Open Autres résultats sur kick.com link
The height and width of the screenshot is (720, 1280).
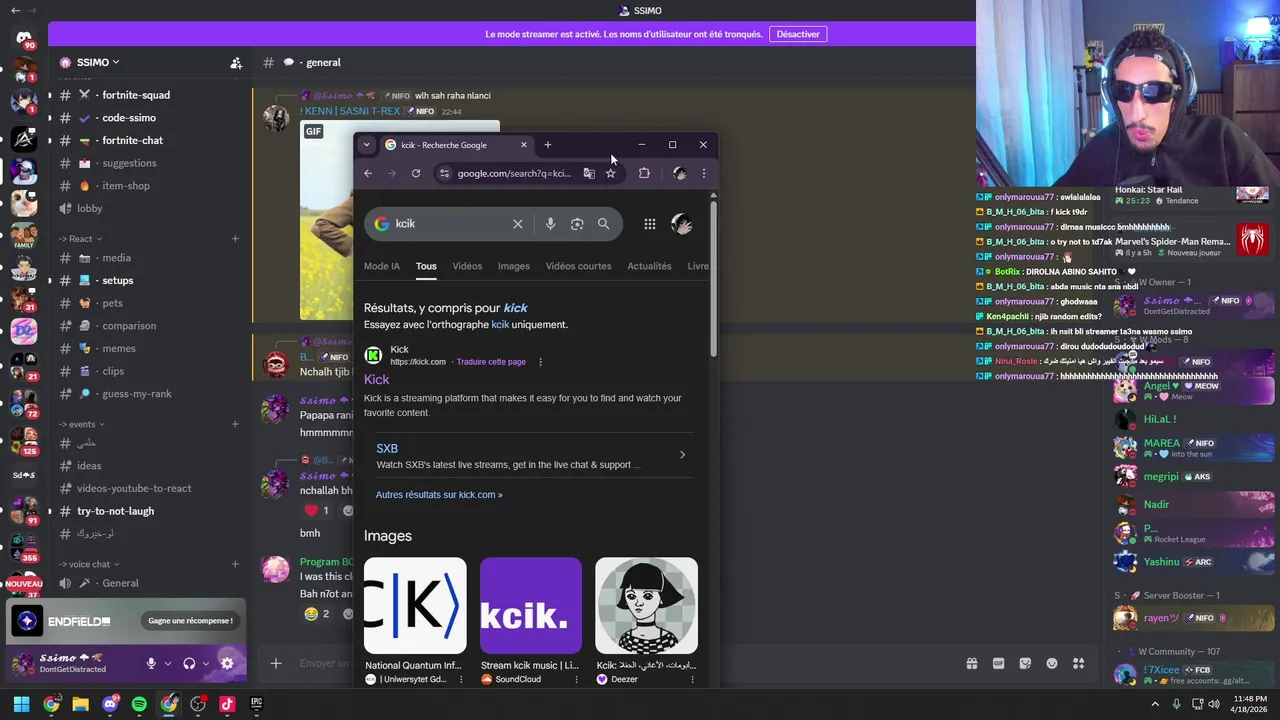pyautogui.click(x=439, y=495)
